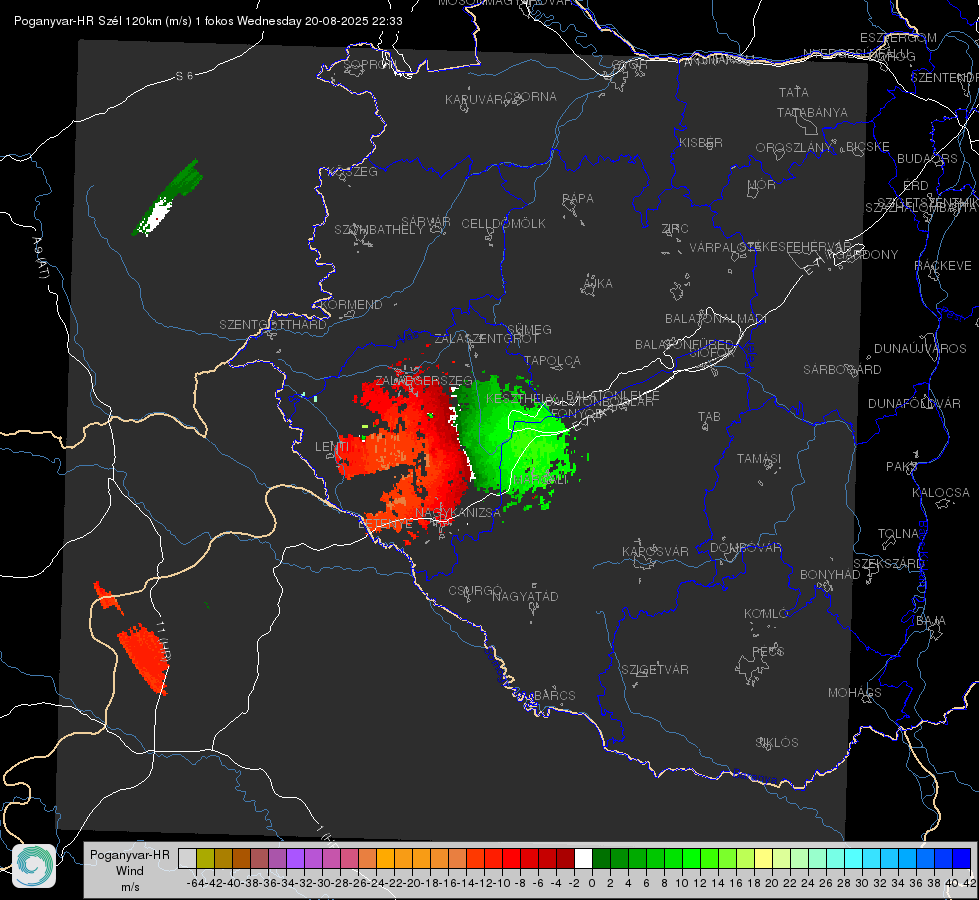
Task: Click the DUNAÚJVÁROS town label
Action: pyautogui.click(x=920, y=349)
